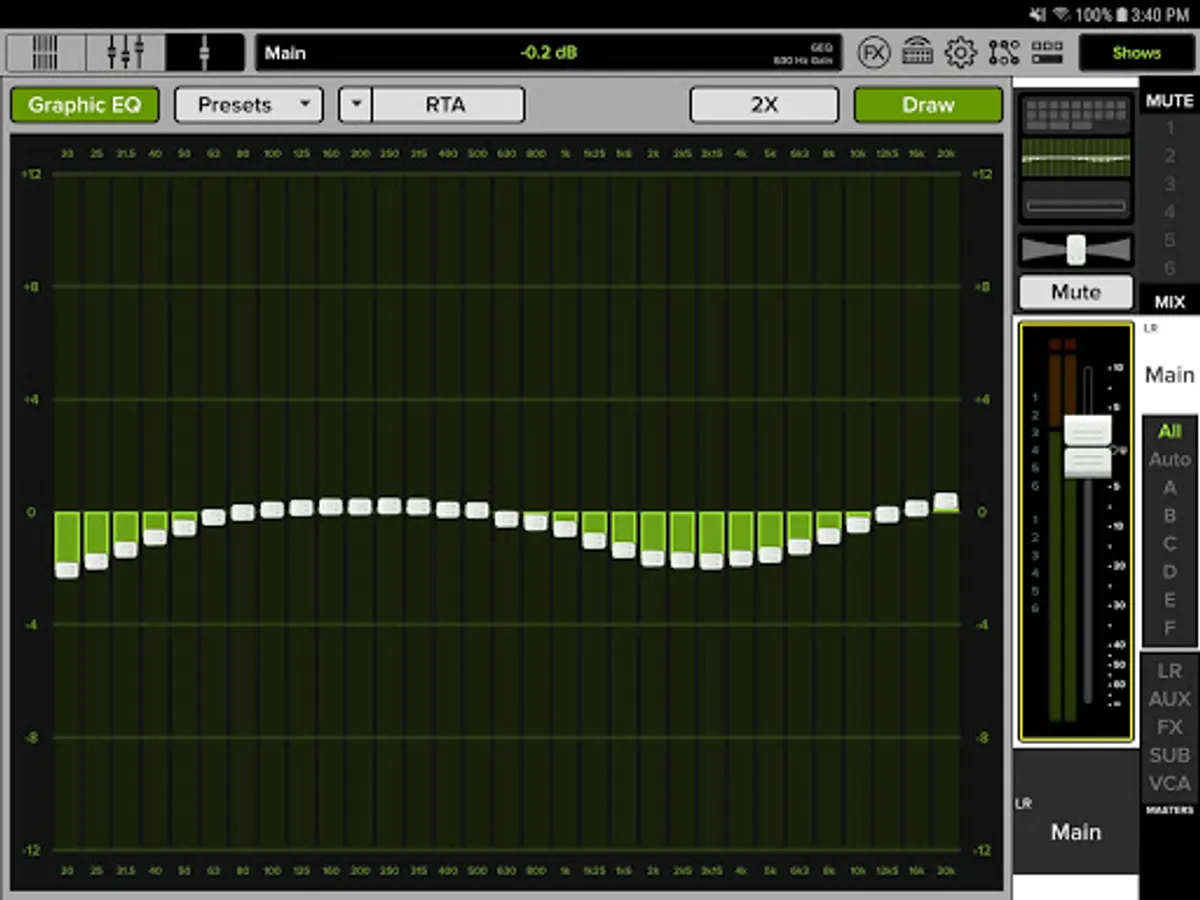Toggle the Draw mode button
Screen dimensions: 1200x900
pos(928,105)
